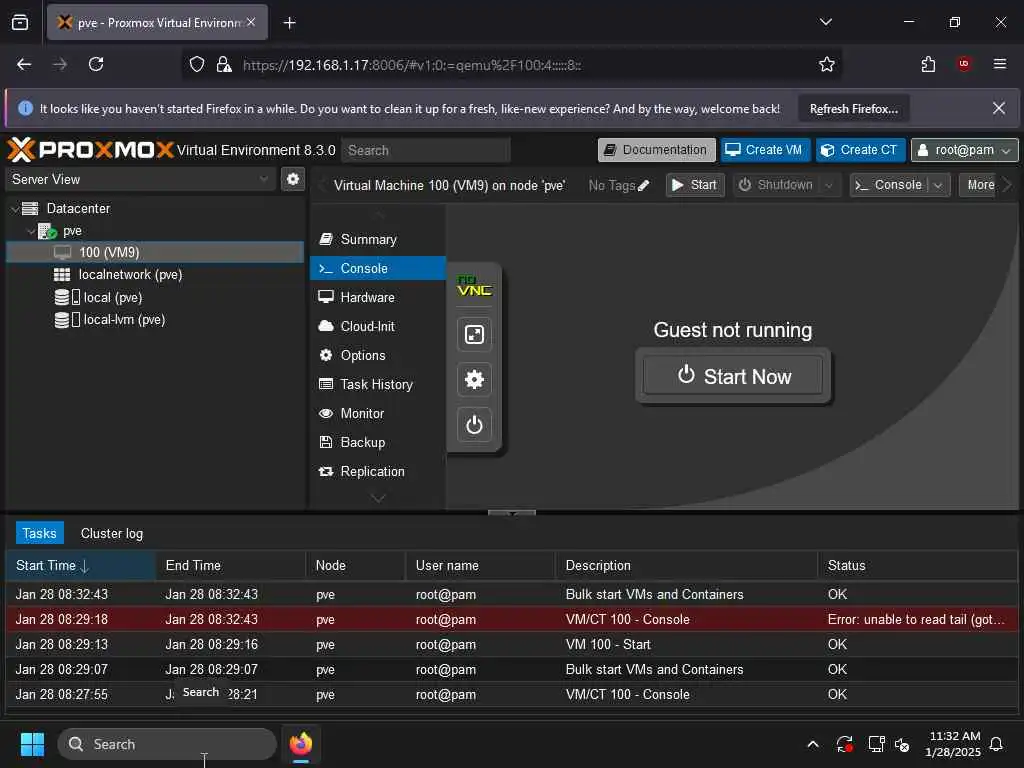This screenshot has width=1024, height=768.
Task: Open Shutdown options dropdown arrow
Action: tap(829, 185)
